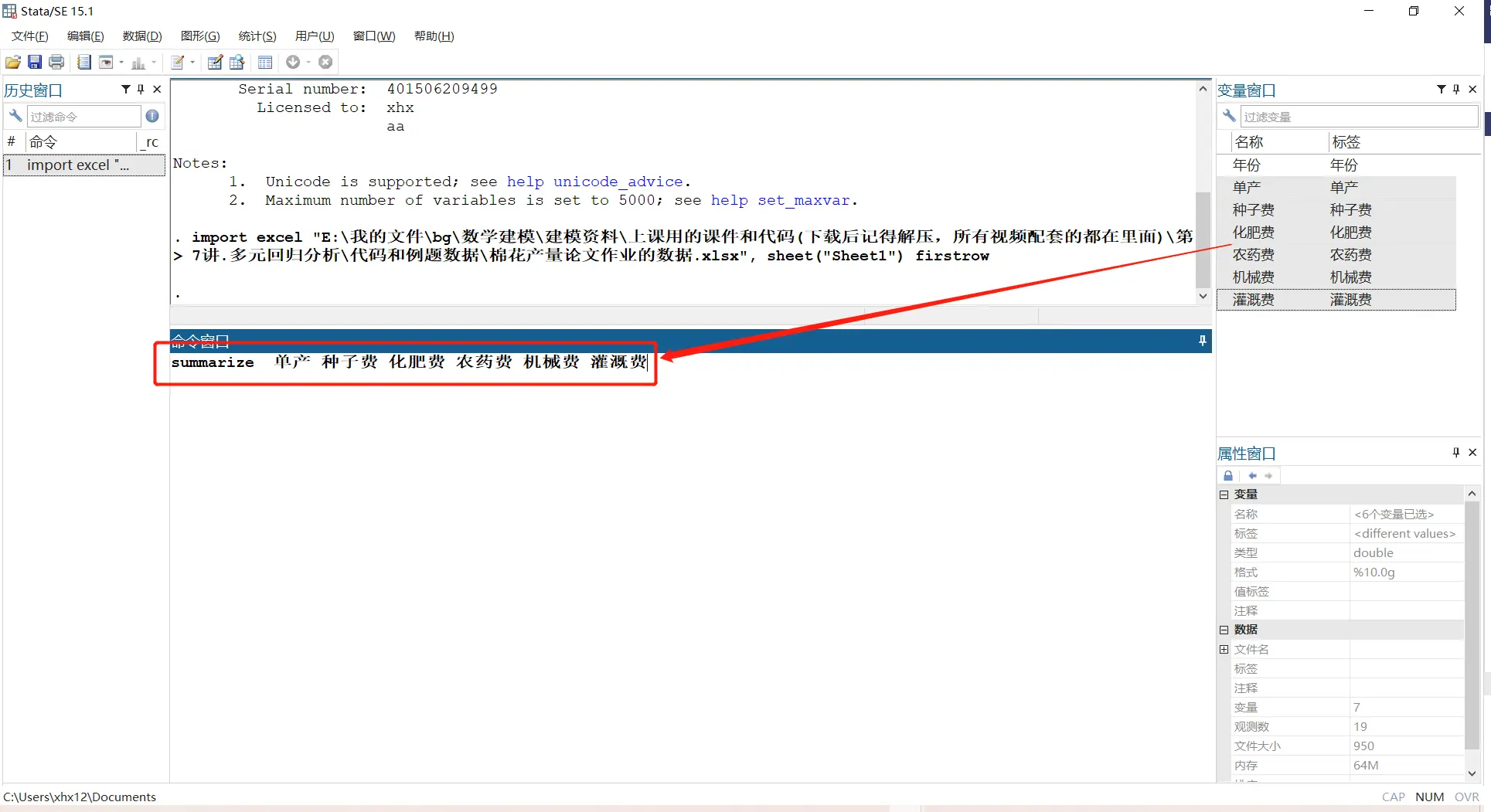The height and width of the screenshot is (812, 1491).
Task: Open the Do-file Editor toolbar icon
Action: click(178, 62)
